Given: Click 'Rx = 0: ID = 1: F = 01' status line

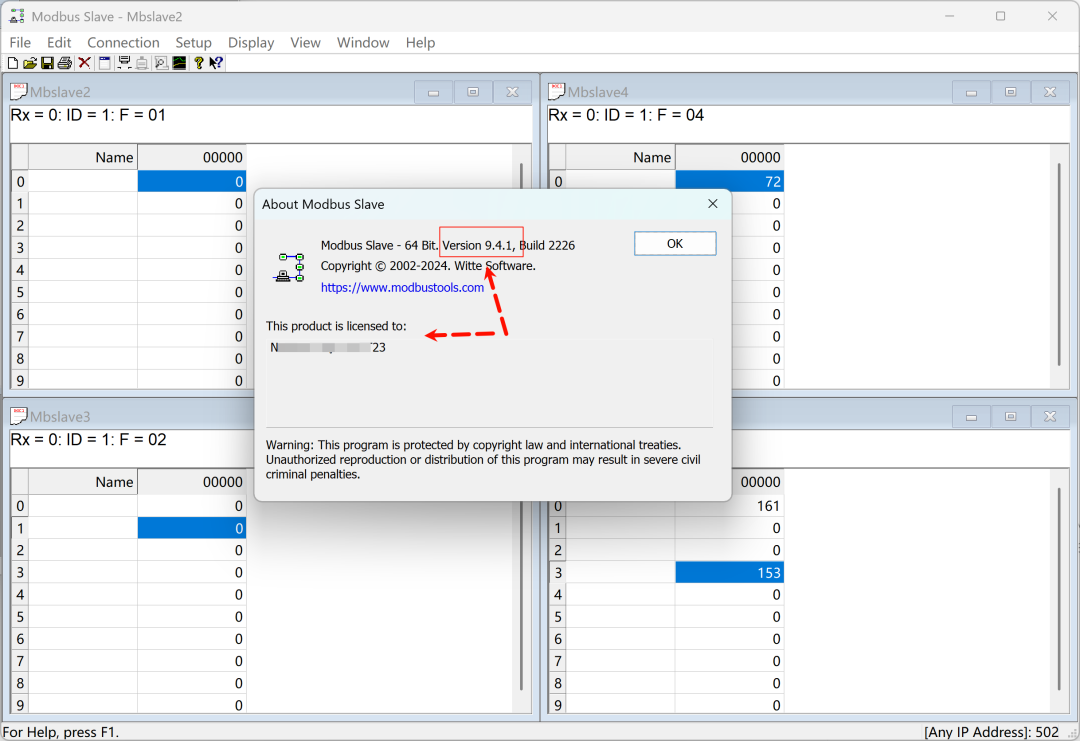Looking at the screenshot, I should (x=88, y=115).
